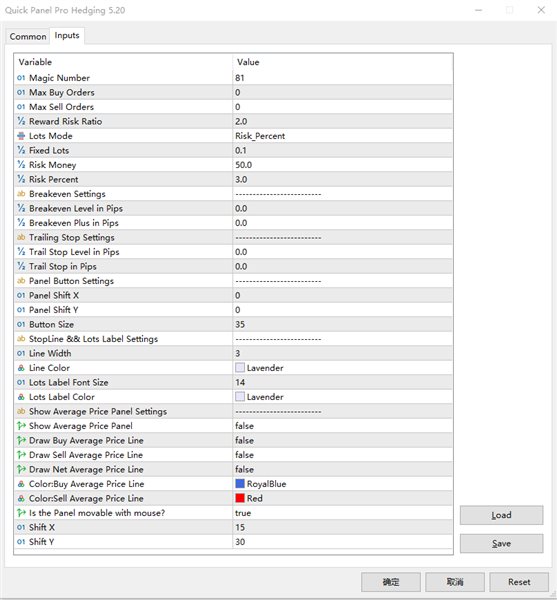Click the bool icon beside Show Average Price Panel
557x600 pixels.
21,426
